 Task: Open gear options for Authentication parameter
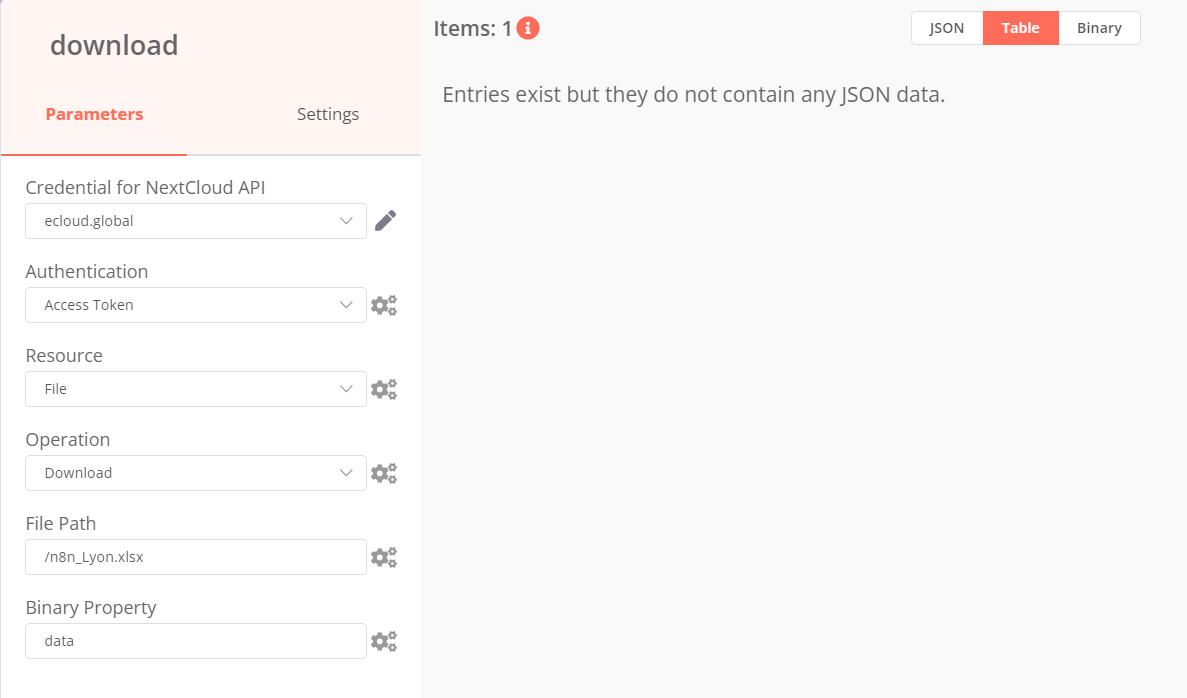[384, 305]
